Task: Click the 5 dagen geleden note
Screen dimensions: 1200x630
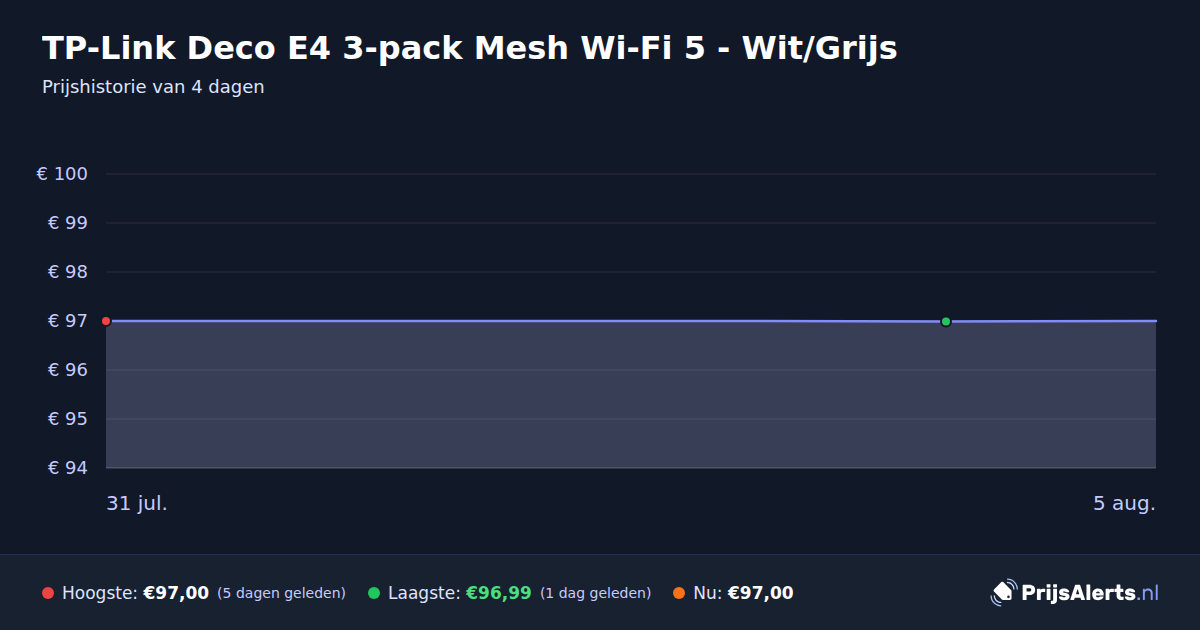Action: point(281,594)
